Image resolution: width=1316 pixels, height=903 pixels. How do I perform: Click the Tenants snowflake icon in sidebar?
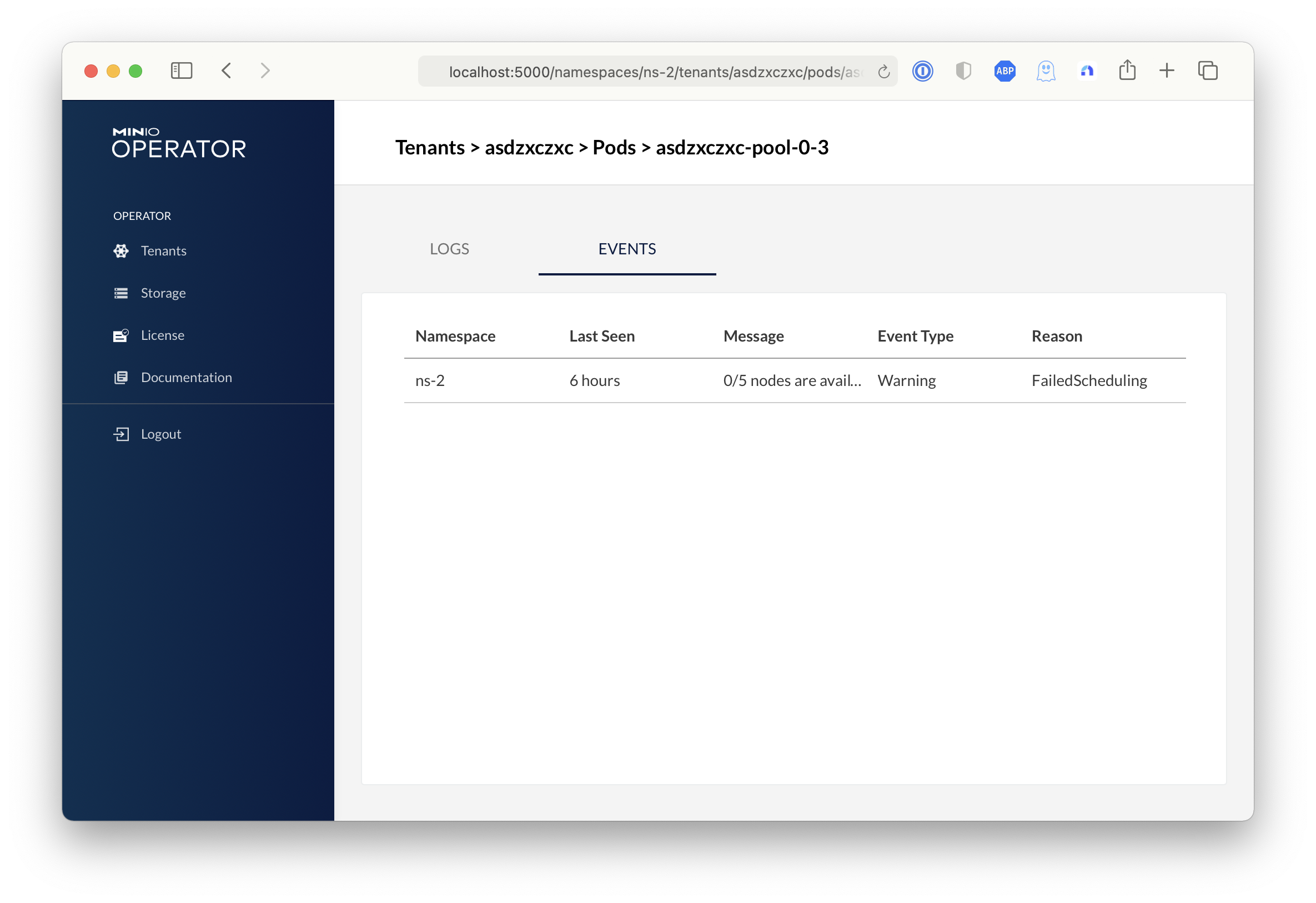tap(120, 251)
